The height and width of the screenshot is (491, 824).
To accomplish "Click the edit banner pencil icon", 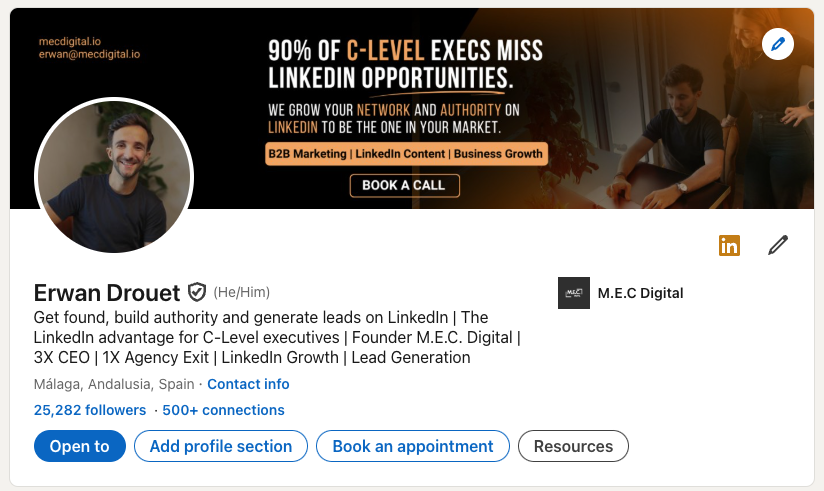I will coord(777,44).
